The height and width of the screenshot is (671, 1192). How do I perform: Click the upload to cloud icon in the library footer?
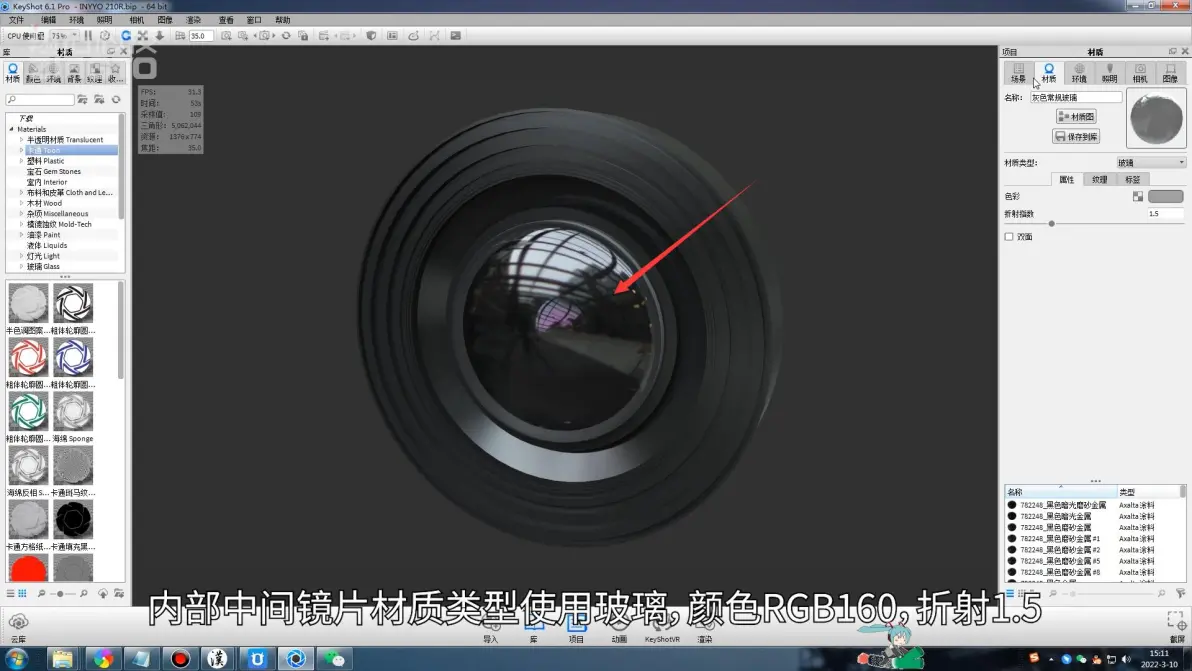point(103,593)
